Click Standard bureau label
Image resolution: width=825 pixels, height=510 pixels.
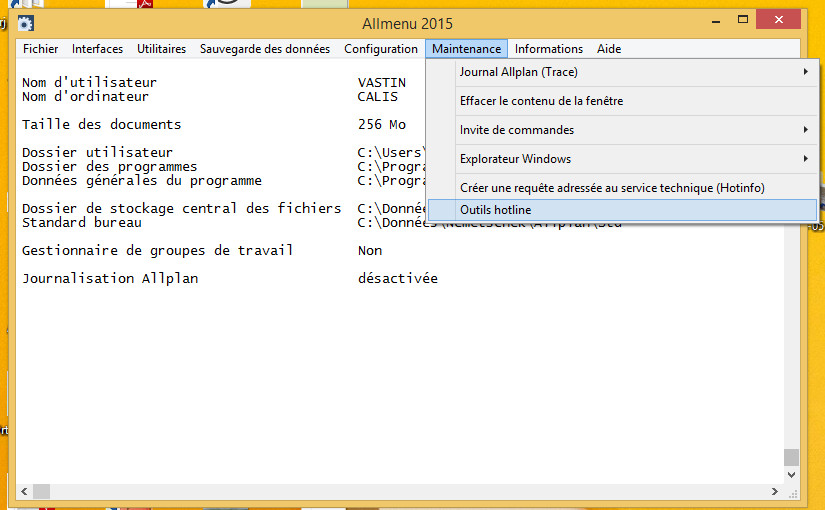(82, 223)
